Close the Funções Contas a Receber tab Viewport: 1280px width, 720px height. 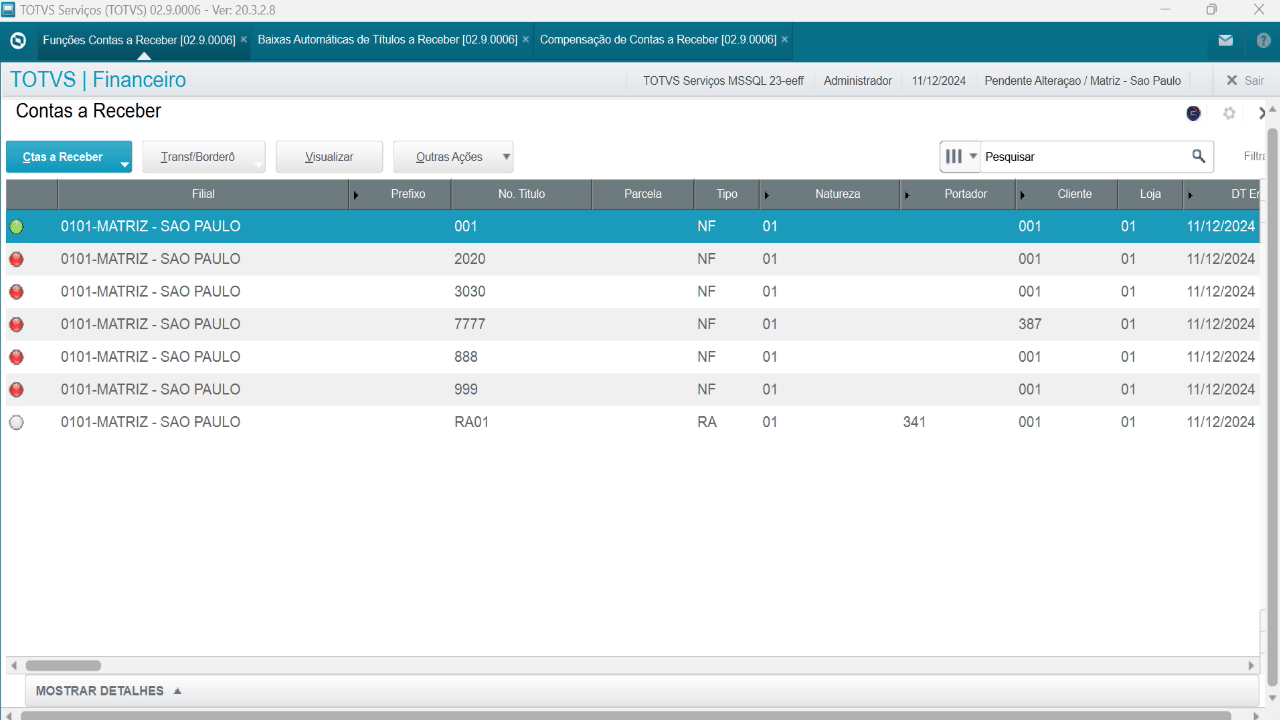point(244,40)
